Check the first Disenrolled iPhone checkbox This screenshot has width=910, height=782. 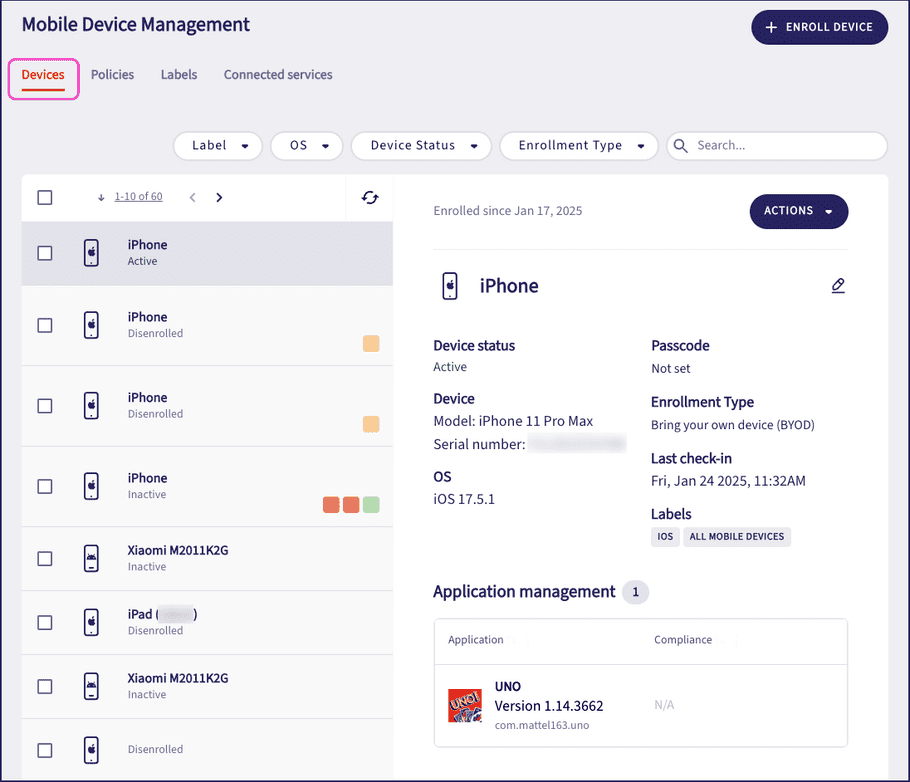pyautogui.click(x=45, y=325)
